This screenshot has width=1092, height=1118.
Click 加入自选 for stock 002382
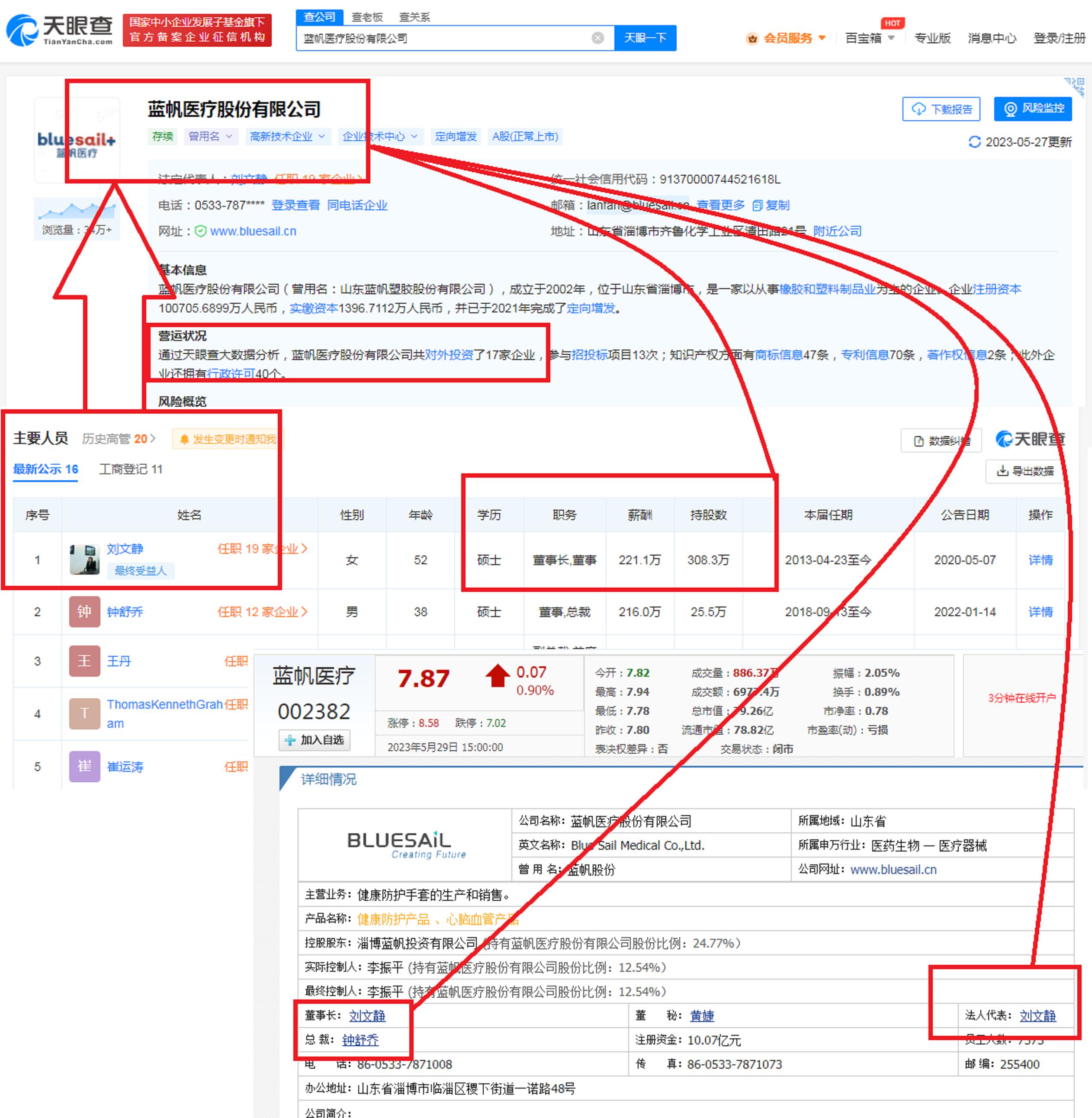(314, 740)
